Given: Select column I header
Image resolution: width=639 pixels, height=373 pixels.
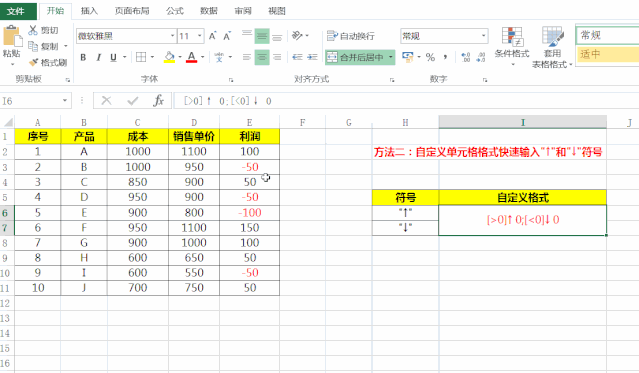Looking at the screenshot, I should (522, 122).
